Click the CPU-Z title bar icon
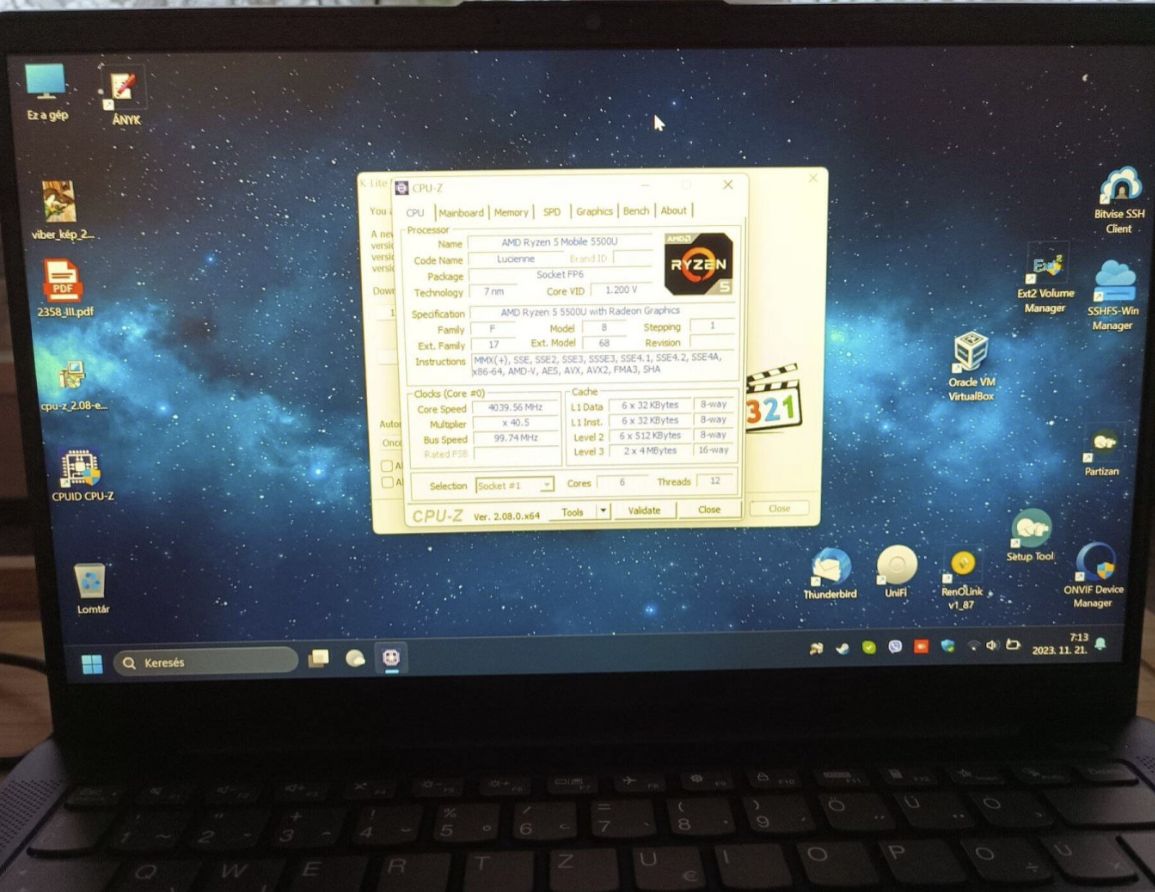This screenshot has width=1155, height=892. point(401,188)
